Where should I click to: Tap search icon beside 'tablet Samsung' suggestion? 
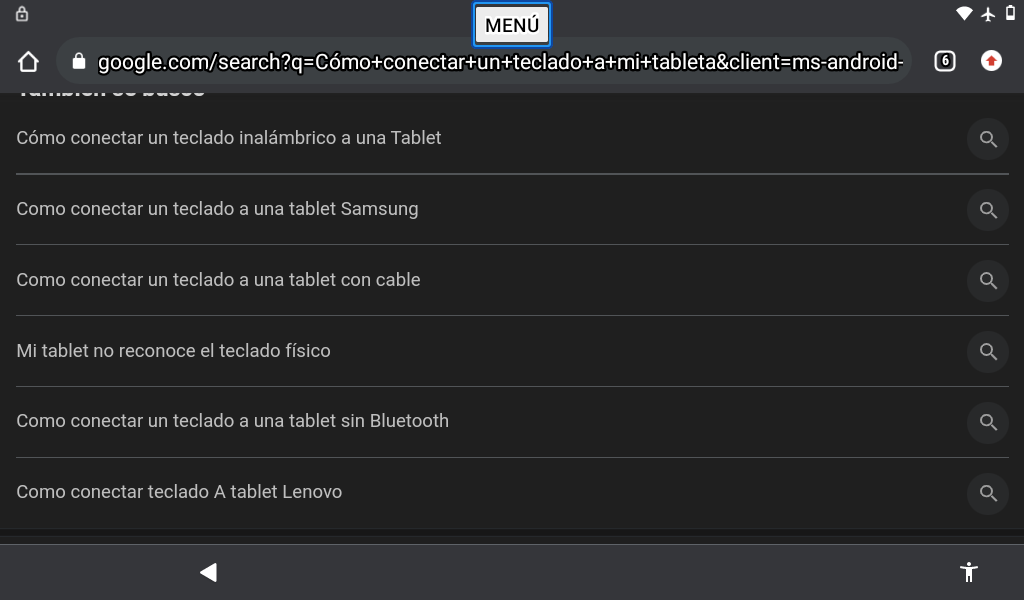pyautogui.click(x=988, y=210)
